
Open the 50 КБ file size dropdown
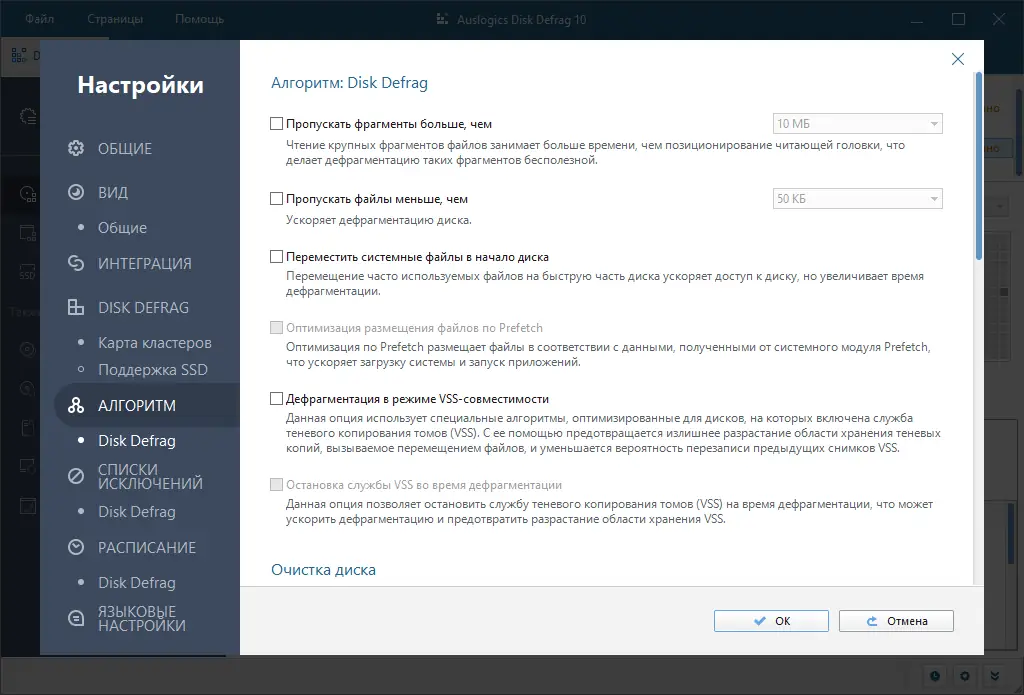[857, 199]
